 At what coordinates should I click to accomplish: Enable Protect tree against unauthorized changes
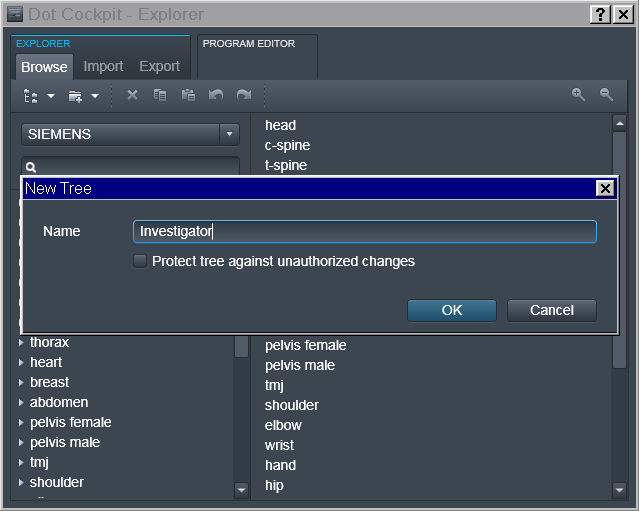click(140, 261)
